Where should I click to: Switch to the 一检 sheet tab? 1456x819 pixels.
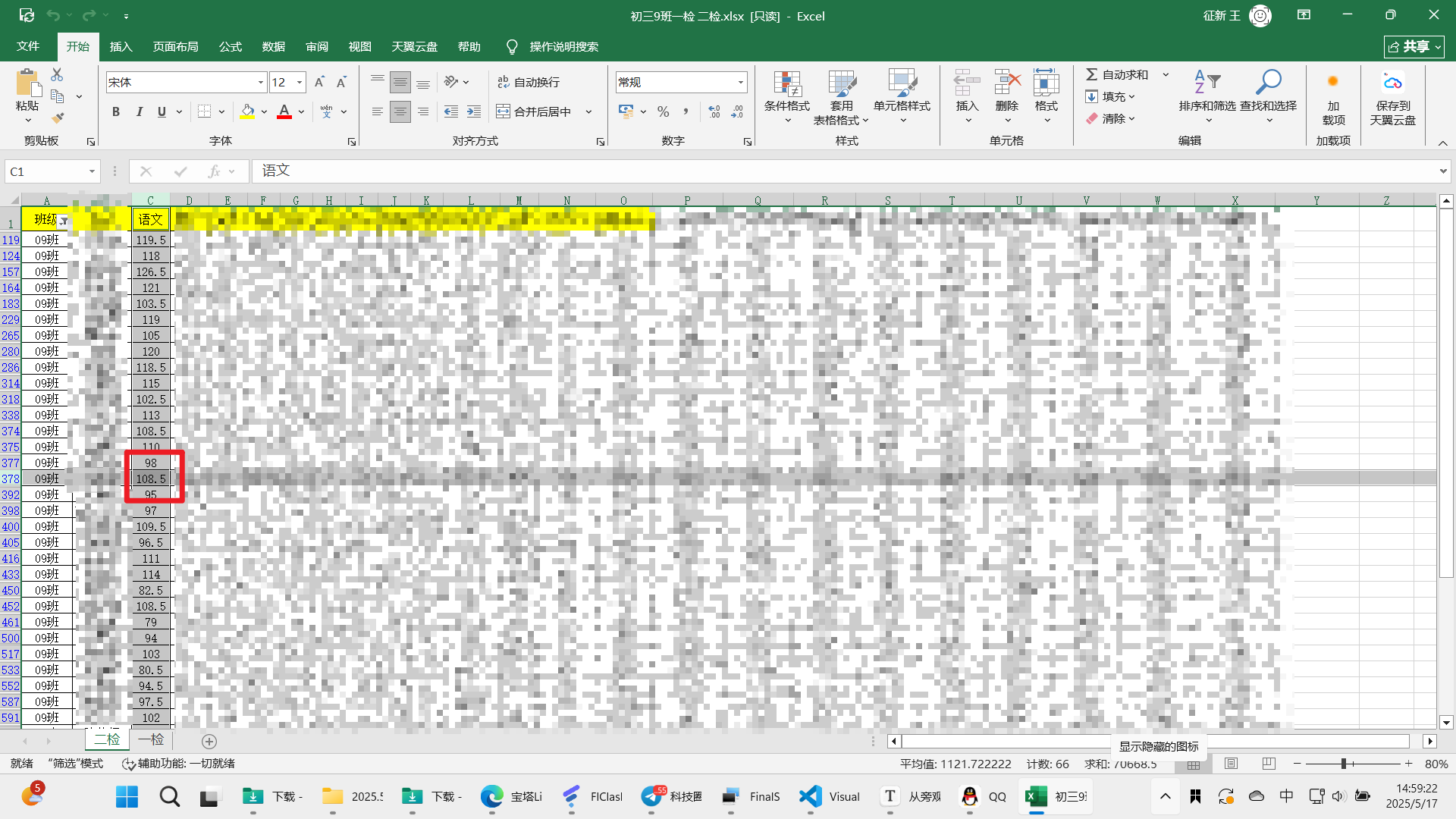click(x=151, y=739)
